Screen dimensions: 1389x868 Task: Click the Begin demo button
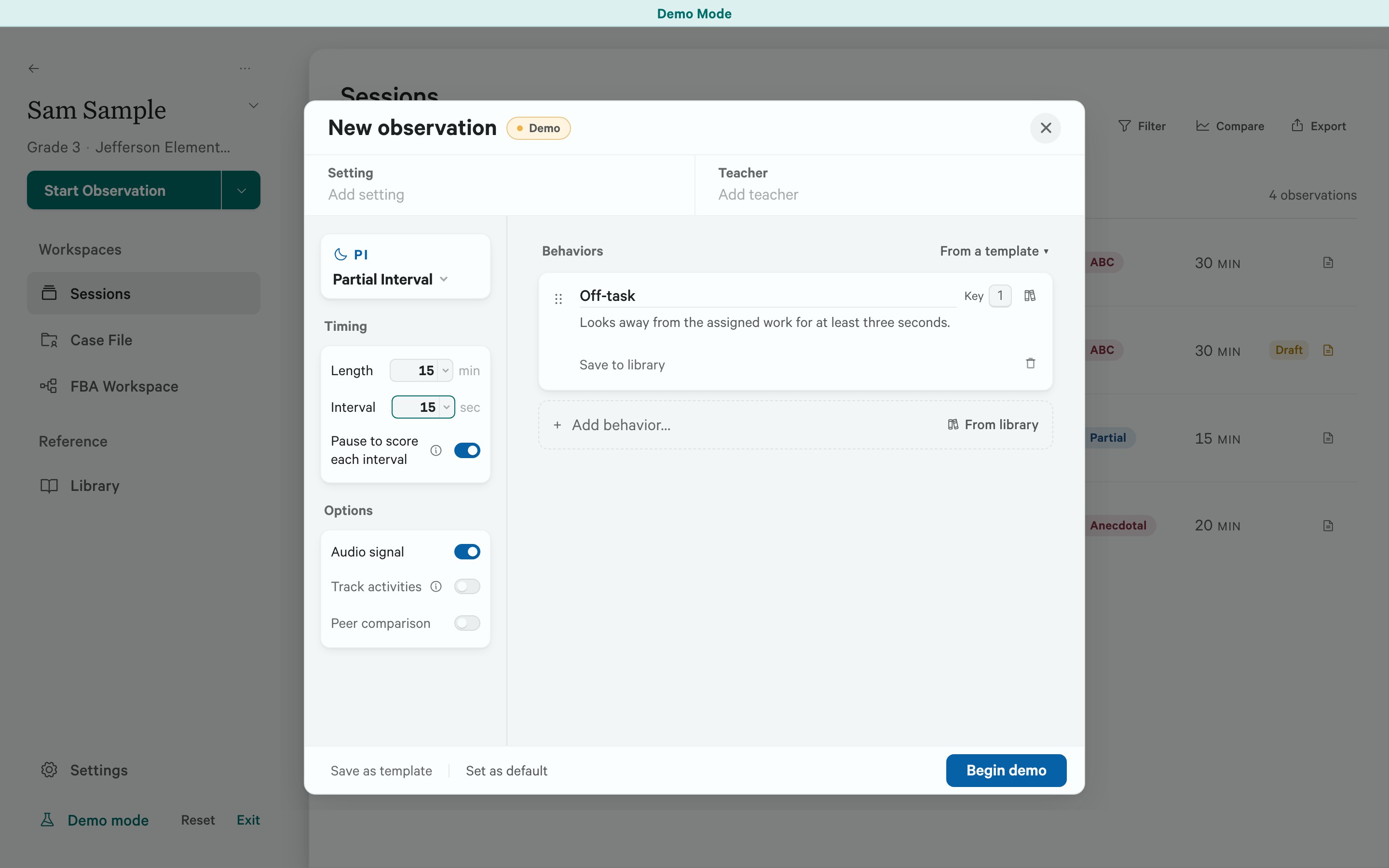tap(1006, 771)
